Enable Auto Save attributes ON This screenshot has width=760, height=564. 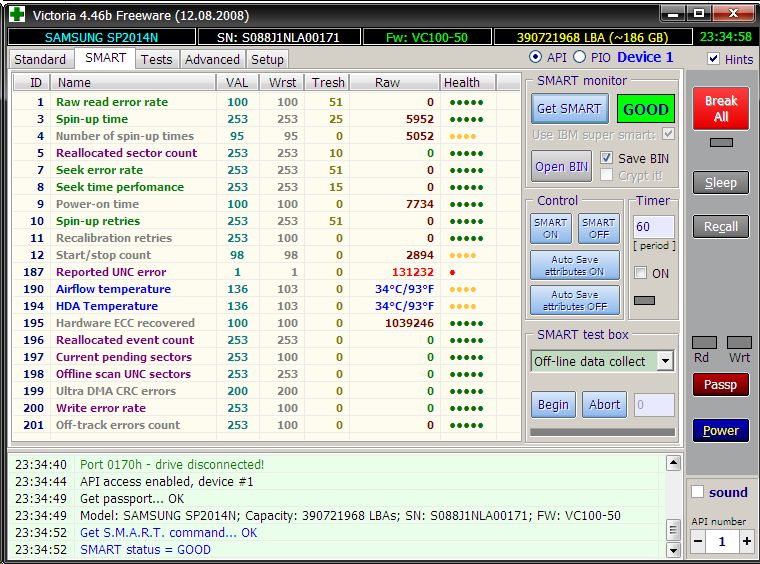coord(575,265)
